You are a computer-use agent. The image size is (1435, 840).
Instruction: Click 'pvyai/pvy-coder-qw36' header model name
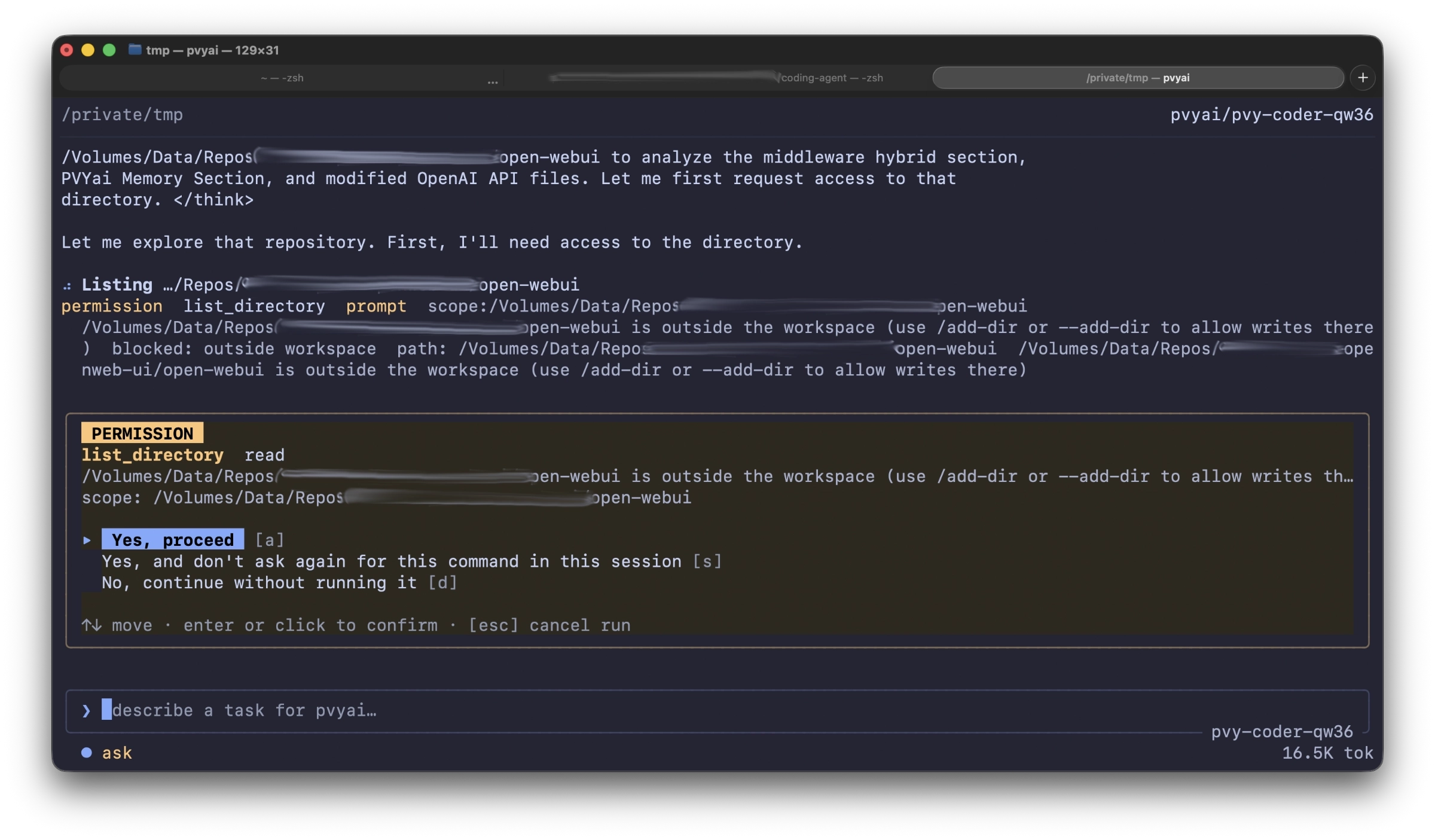1272,115
